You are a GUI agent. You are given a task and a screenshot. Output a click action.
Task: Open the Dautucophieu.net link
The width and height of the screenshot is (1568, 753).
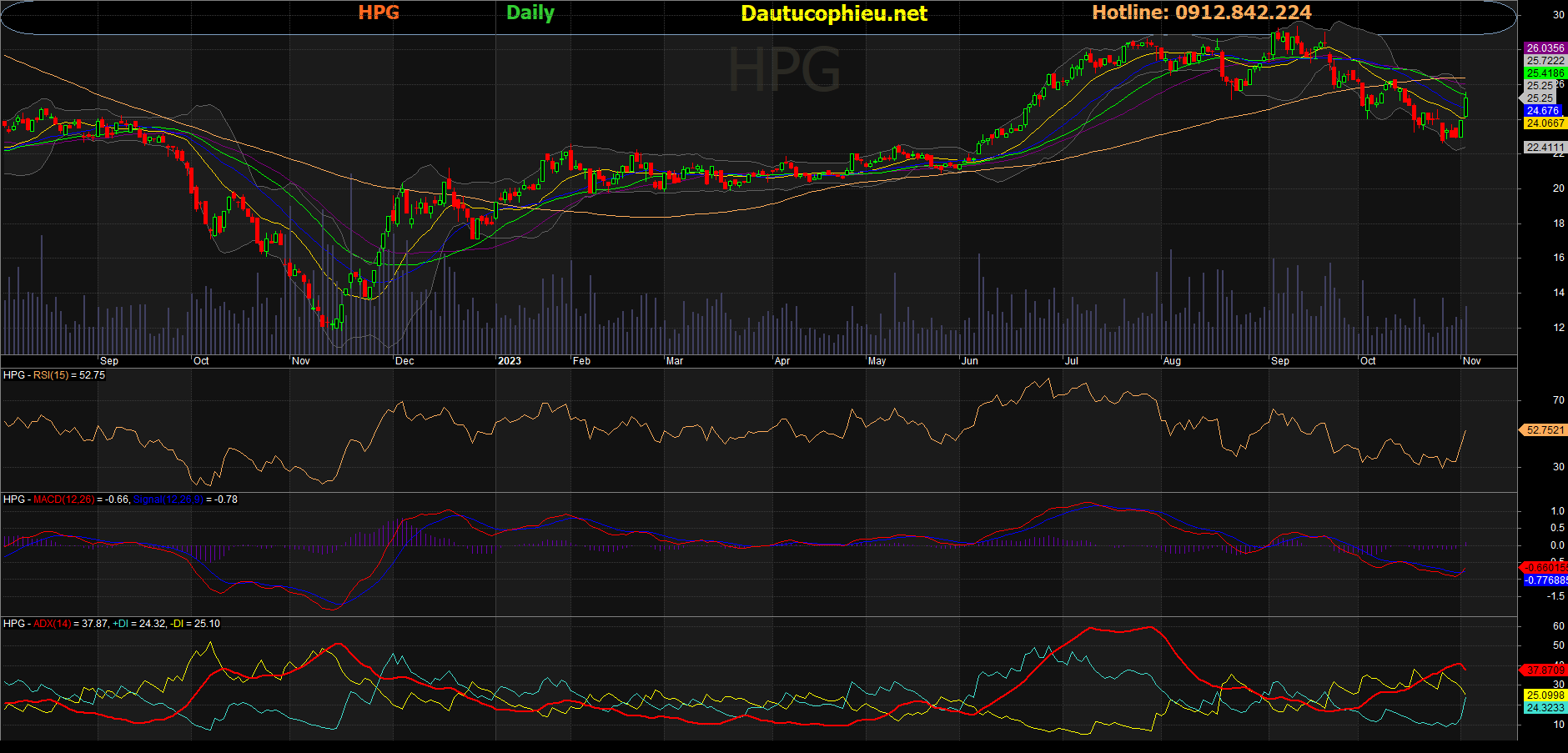click(x=833, y=13)
